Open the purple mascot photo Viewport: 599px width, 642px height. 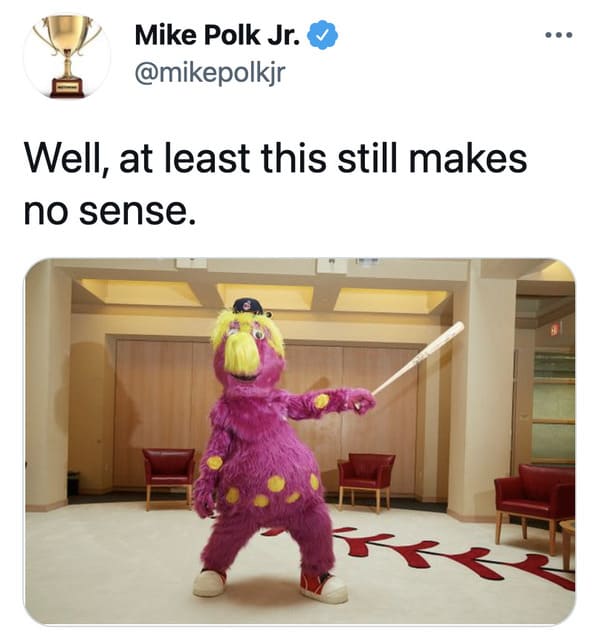[300, 441]
